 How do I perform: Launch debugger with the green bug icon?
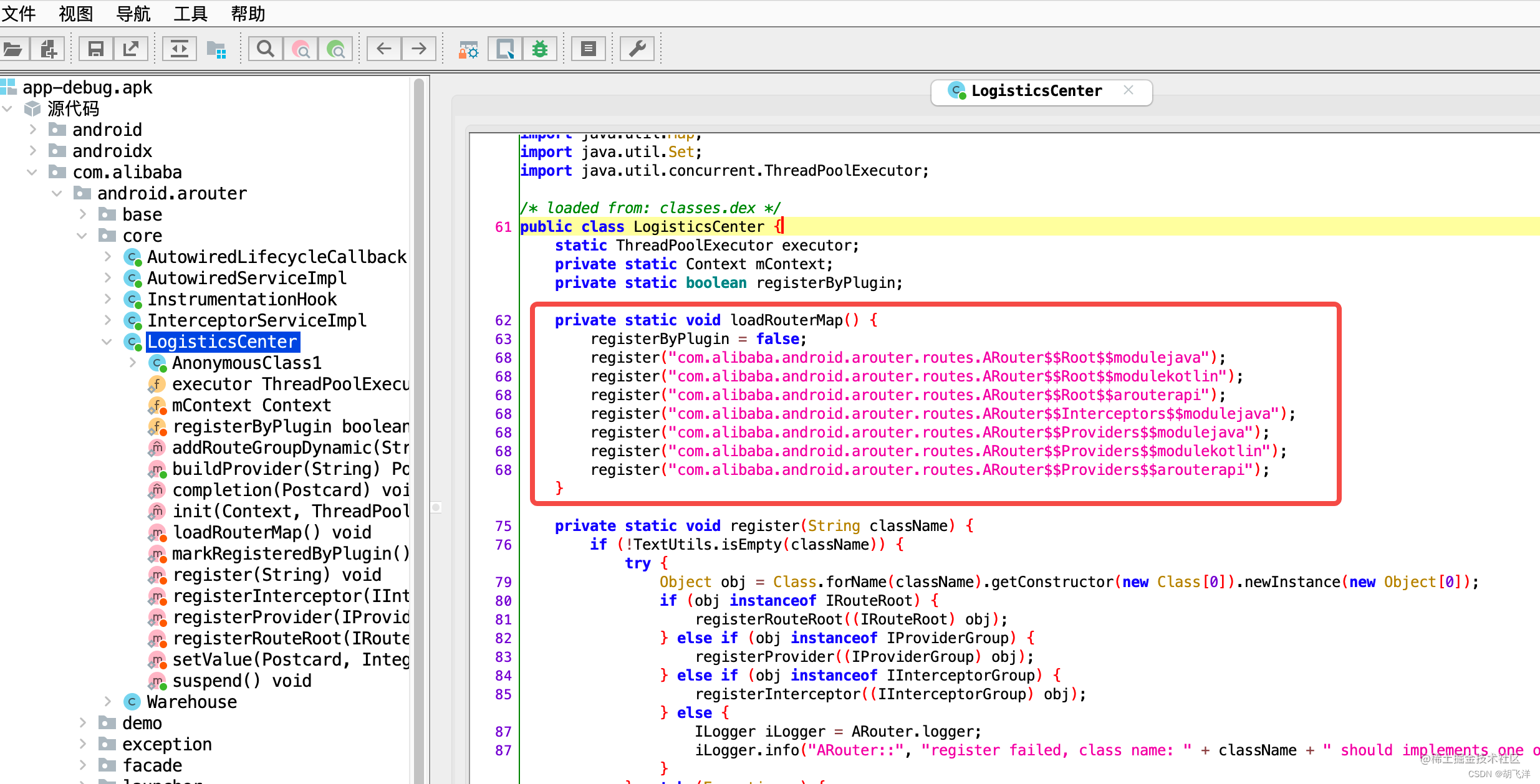click(540, 49)
